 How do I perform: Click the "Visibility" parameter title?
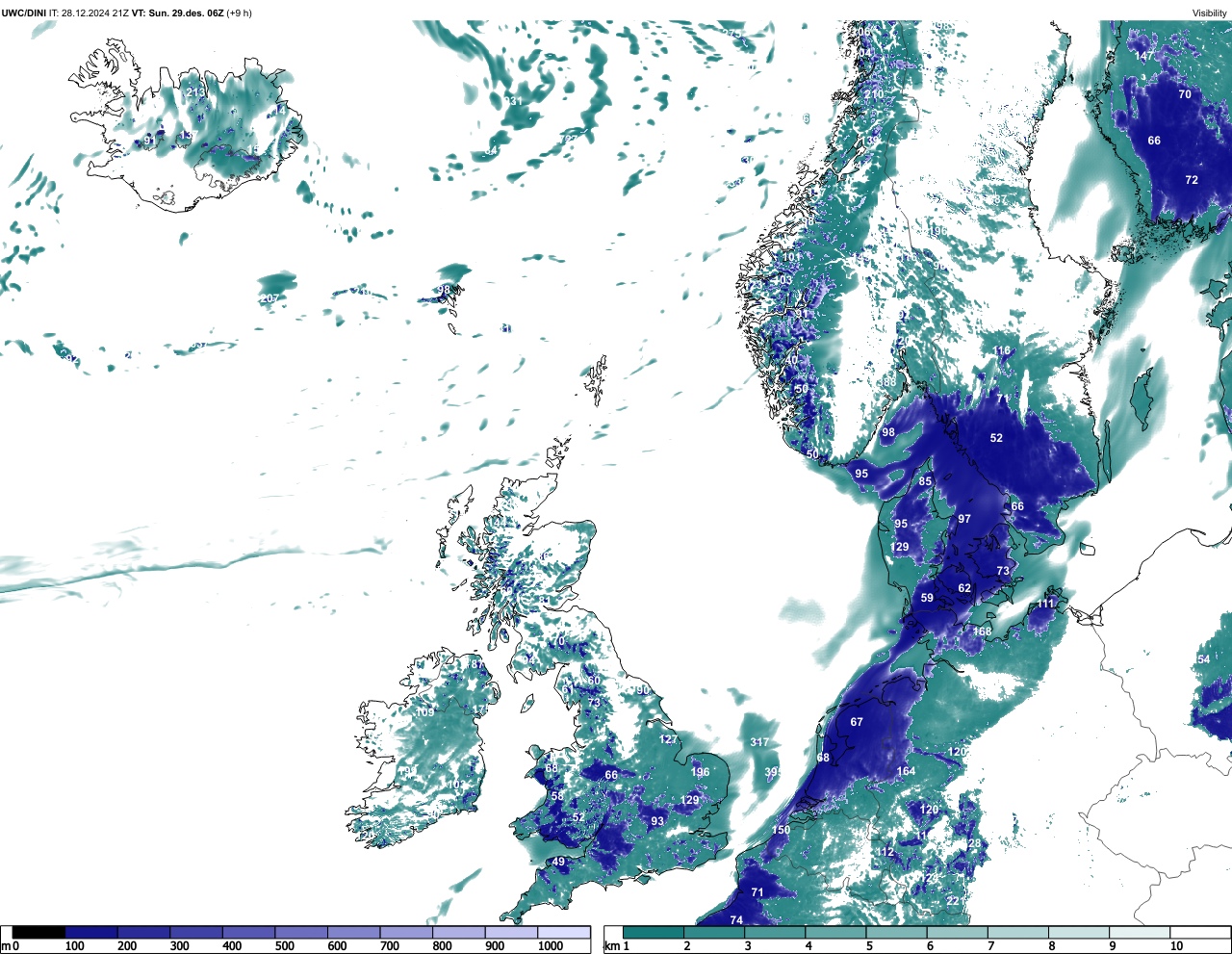coord(1210,13)
